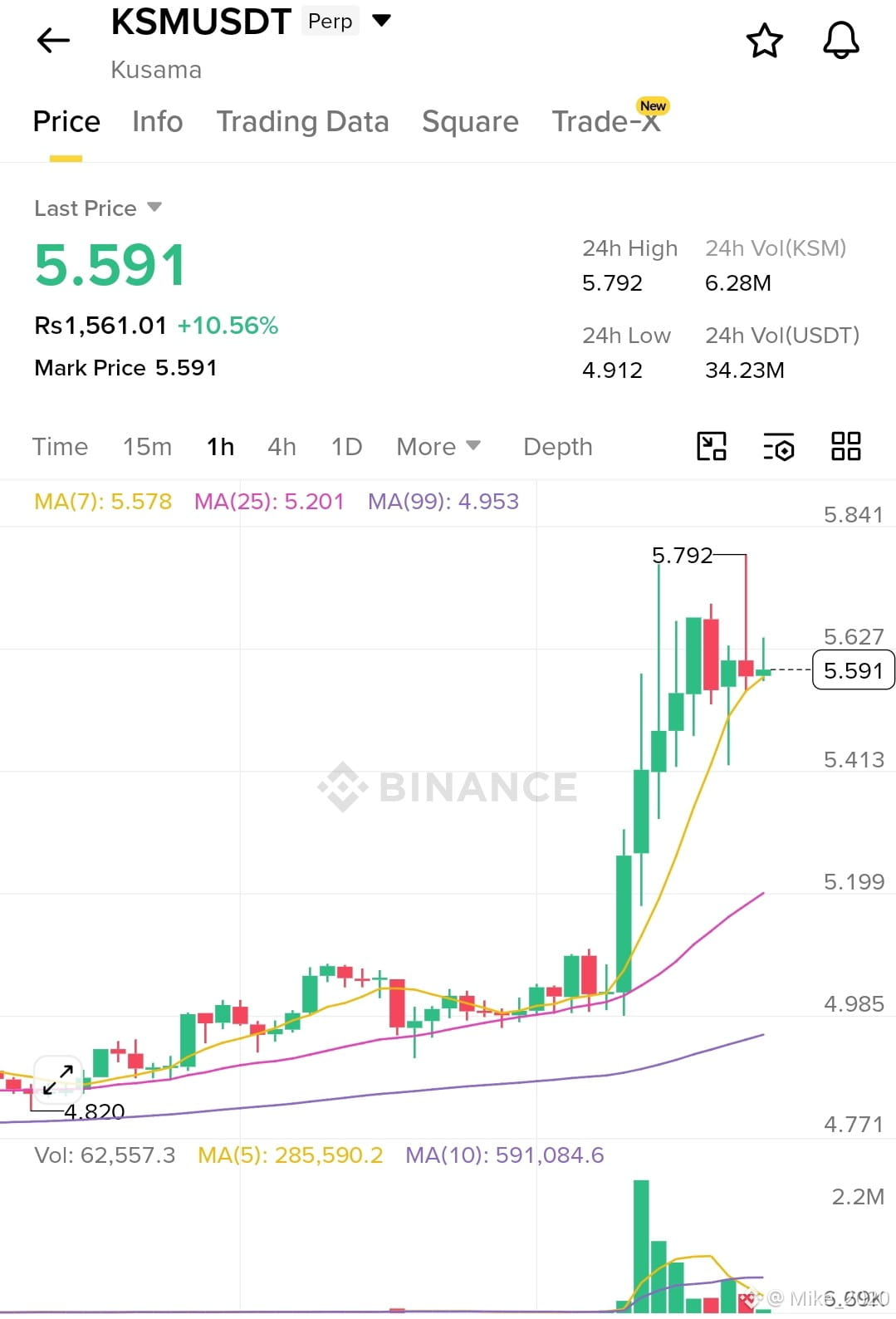This screenshot has height=1319, width=896.
Task: Click the Vol: 62,557.3 label
Action: [x=105, y=1155]
